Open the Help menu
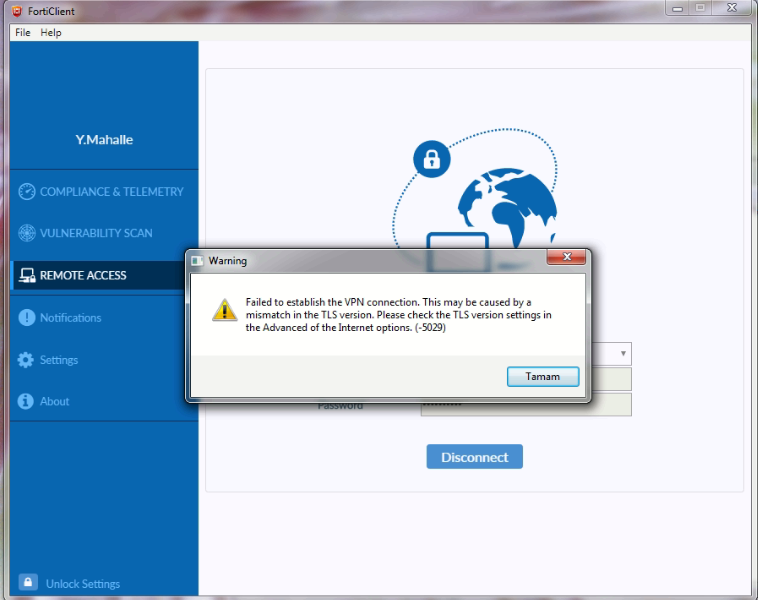Viewport: 758px width, 600px height. pos(51,32)
